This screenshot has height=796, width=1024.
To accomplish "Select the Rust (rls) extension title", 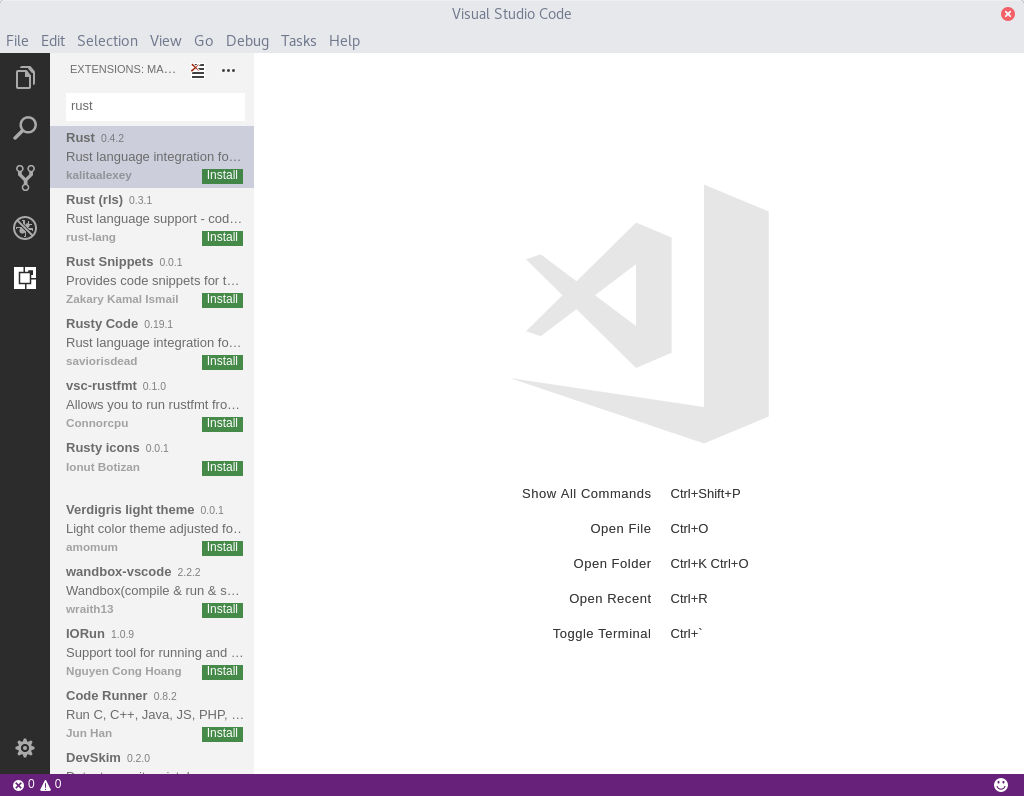I will (94, 200).
